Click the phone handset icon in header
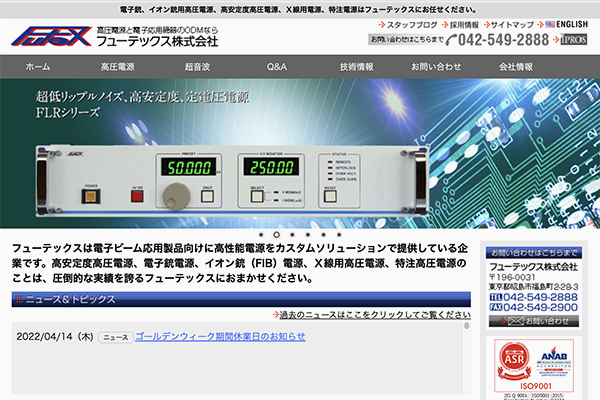Viewport: 600px width, 400px height. 452,39
